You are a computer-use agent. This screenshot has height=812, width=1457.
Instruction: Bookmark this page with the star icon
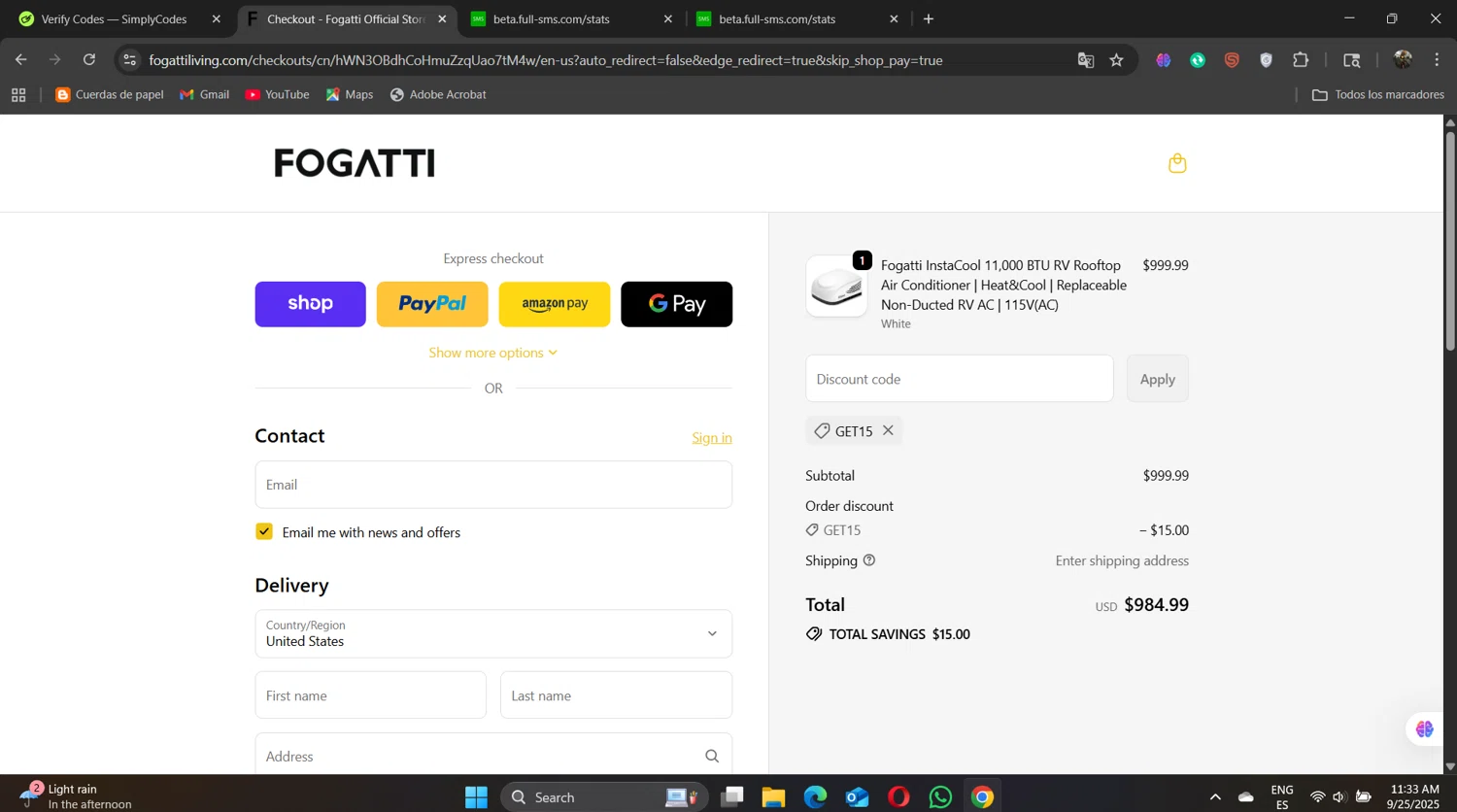pos(1117,60)
